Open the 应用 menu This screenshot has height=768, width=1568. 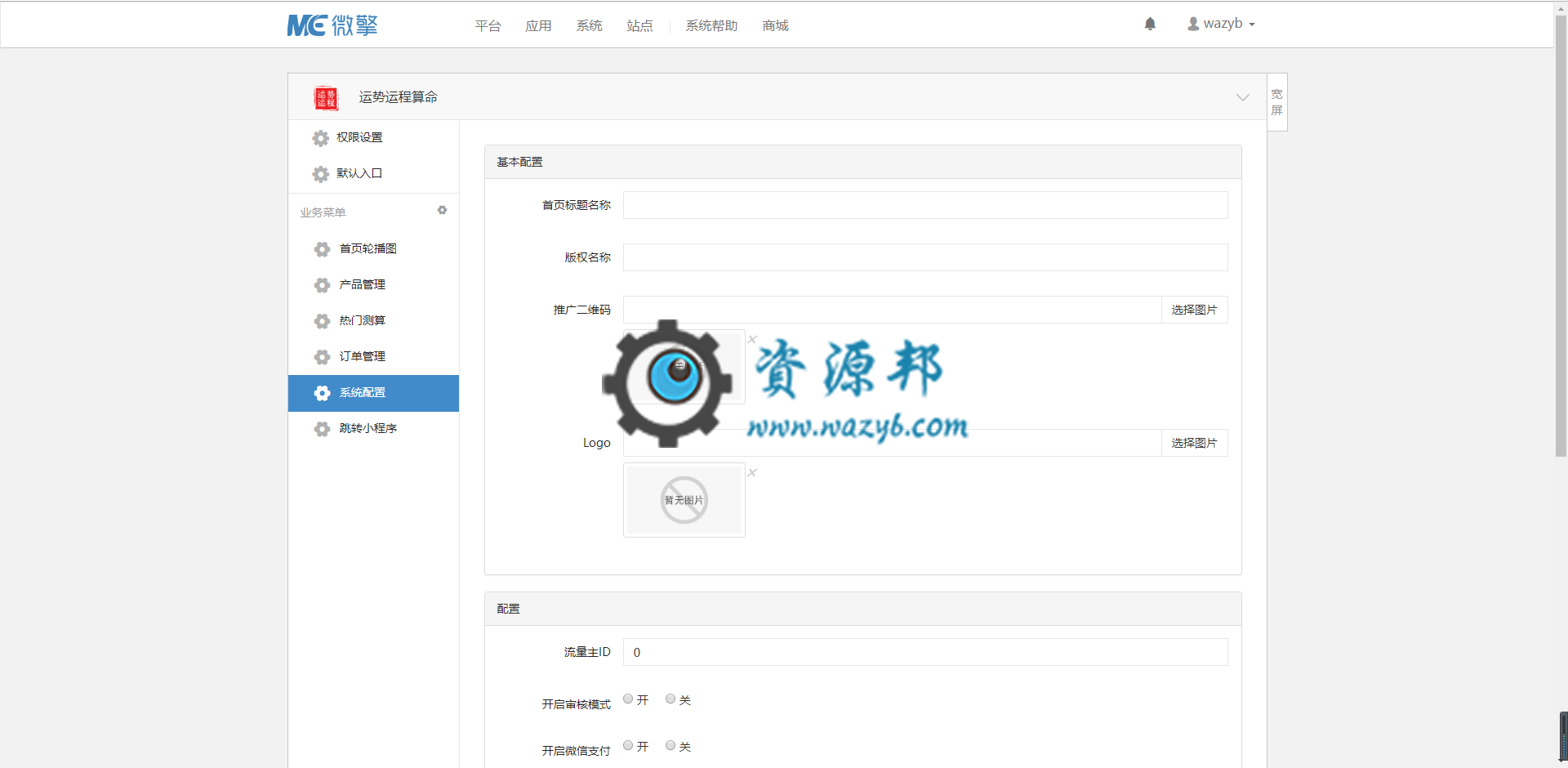[539, 26]
